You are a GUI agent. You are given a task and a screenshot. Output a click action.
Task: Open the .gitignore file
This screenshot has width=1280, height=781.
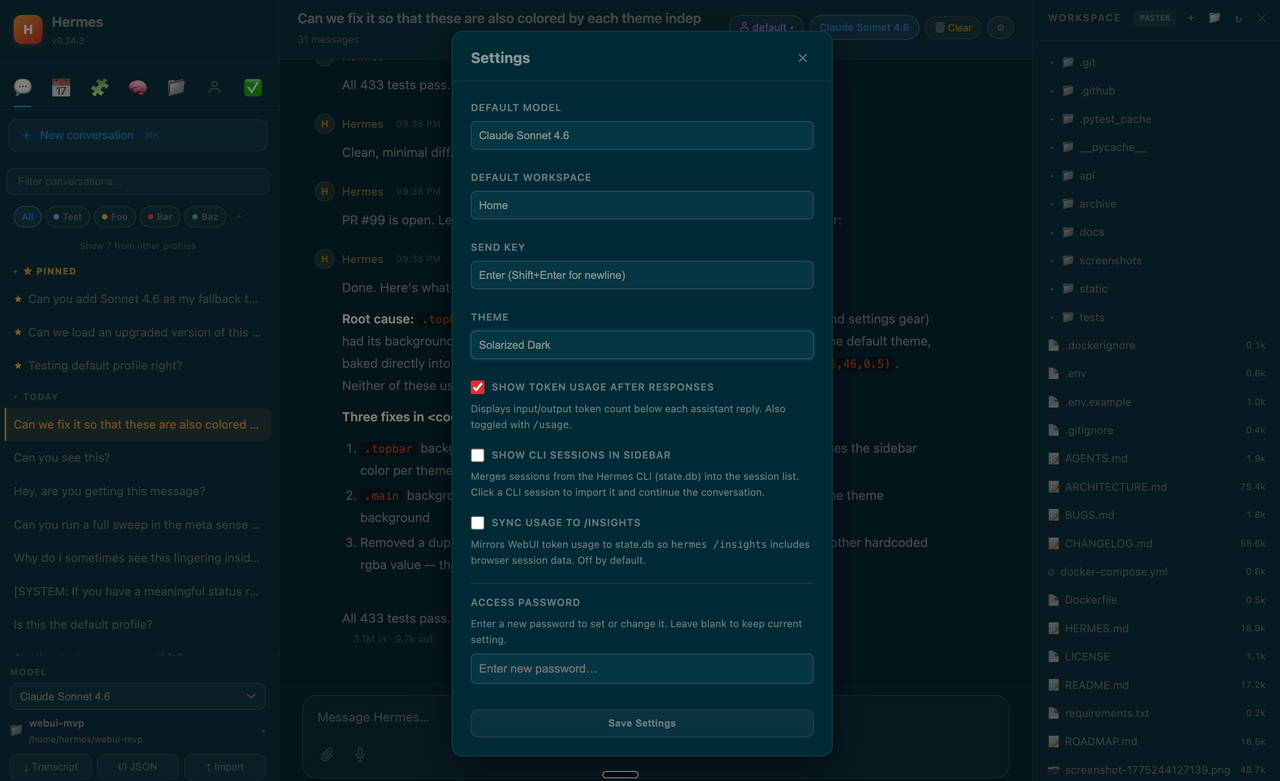(1156, 430)
